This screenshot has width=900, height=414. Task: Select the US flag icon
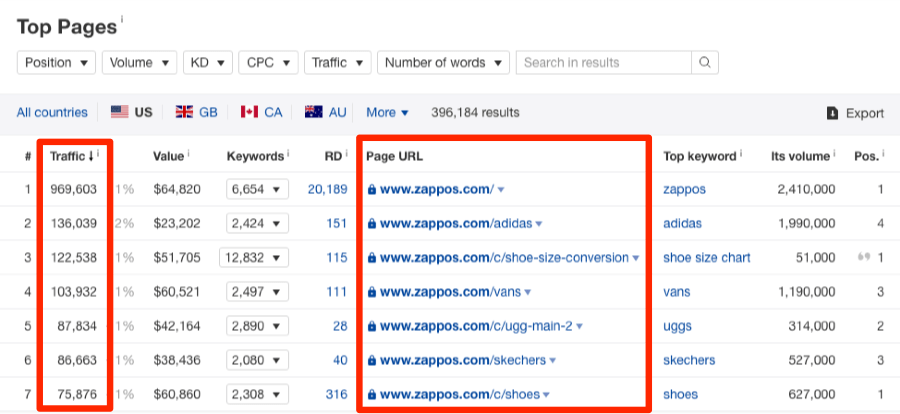(119, 112)
